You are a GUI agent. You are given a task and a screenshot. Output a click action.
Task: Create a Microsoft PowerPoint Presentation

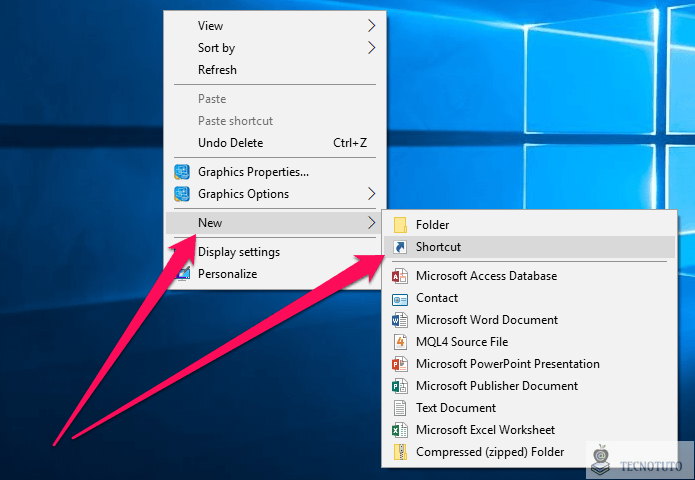(x=529, y=364)
